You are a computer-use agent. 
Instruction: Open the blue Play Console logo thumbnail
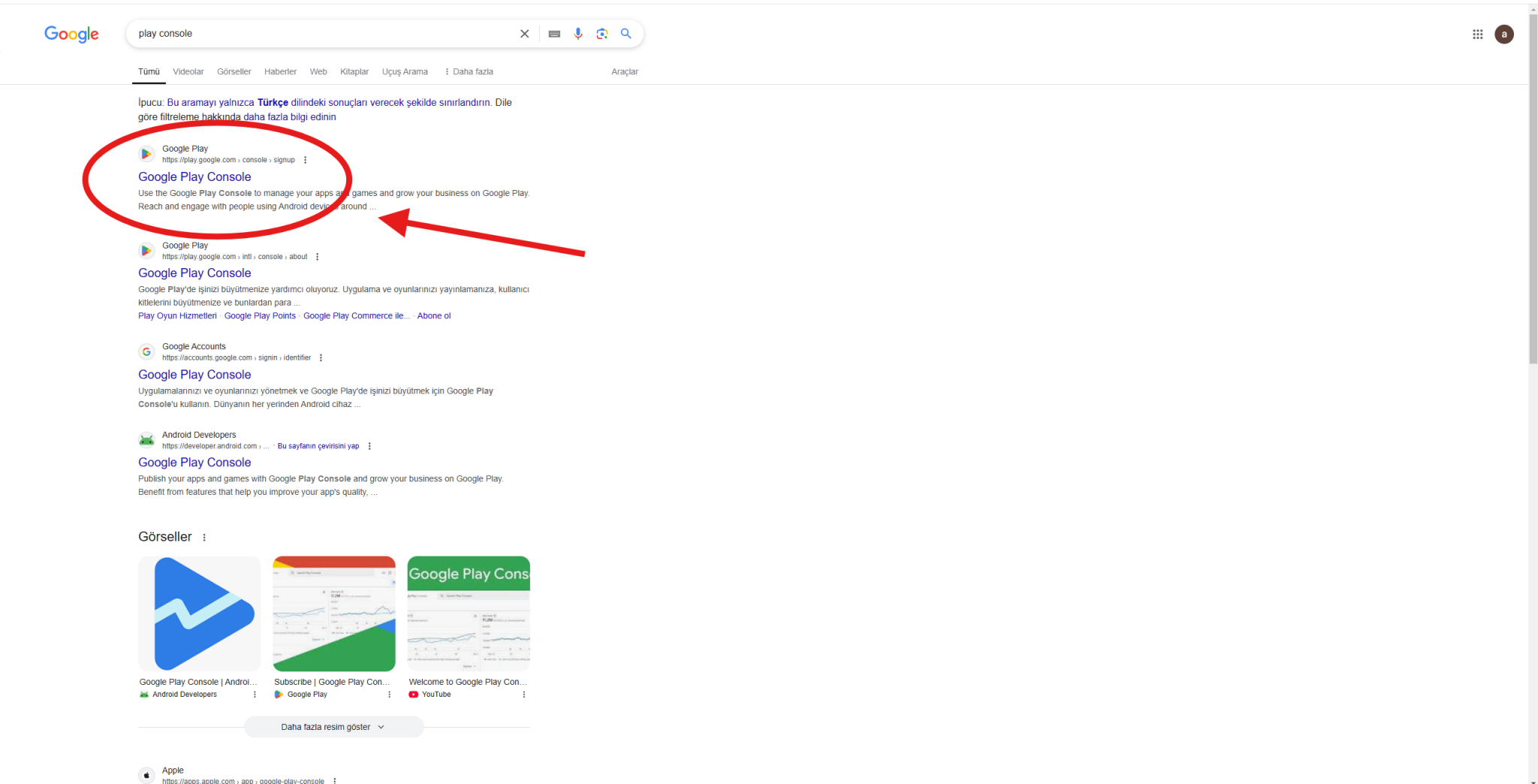[x=199, y=614]
